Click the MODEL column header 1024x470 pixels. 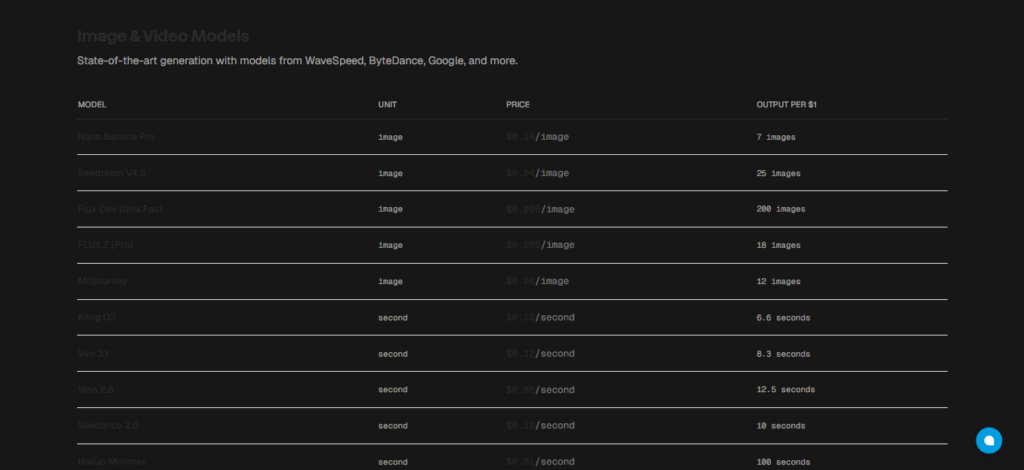92,104
